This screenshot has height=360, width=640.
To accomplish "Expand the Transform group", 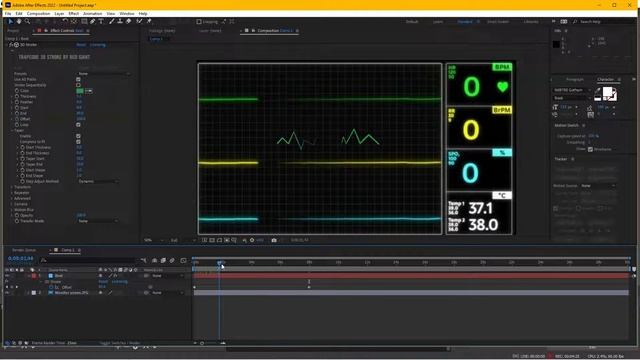I will click(11, 187).
